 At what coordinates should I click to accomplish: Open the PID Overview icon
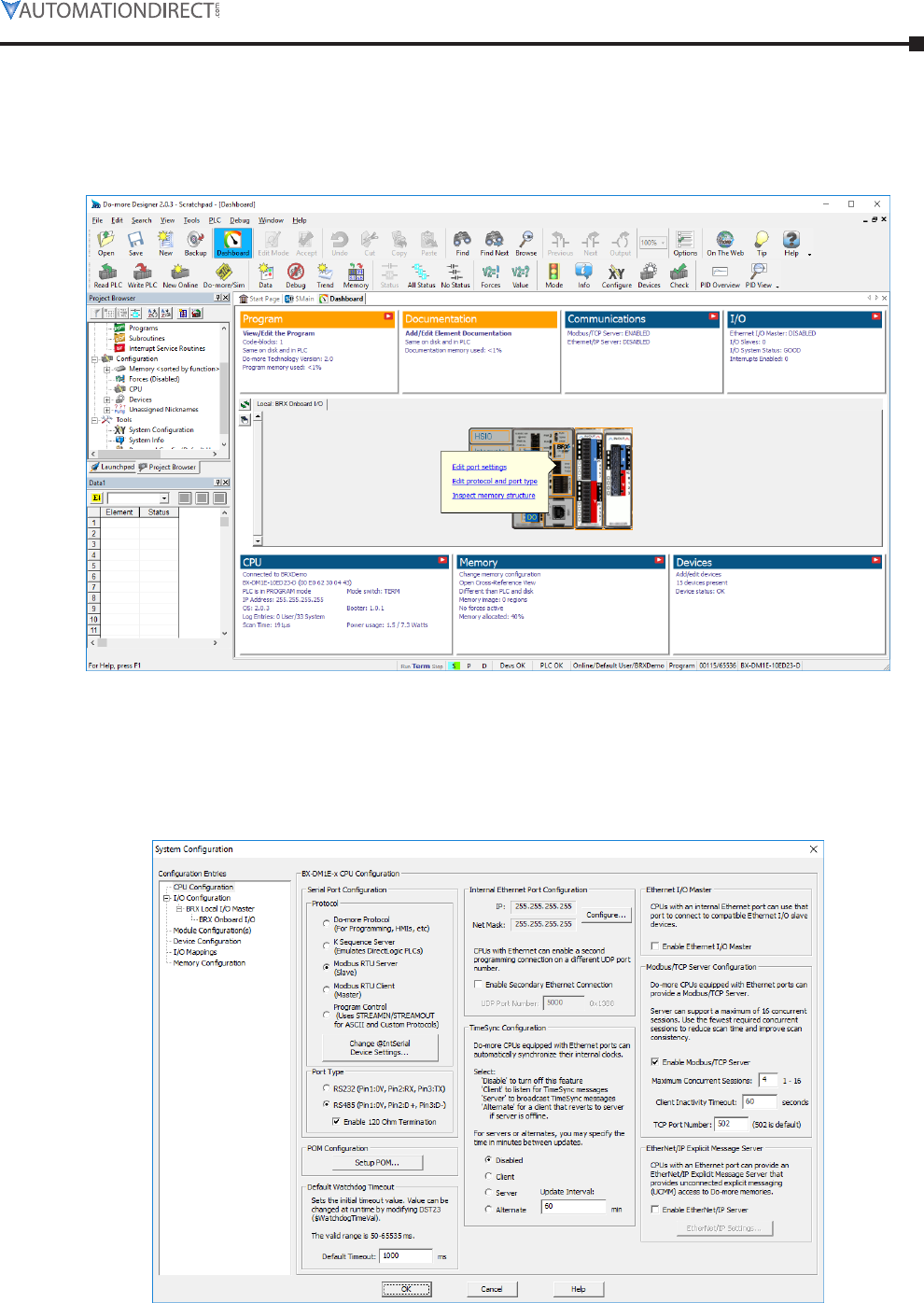720,275
